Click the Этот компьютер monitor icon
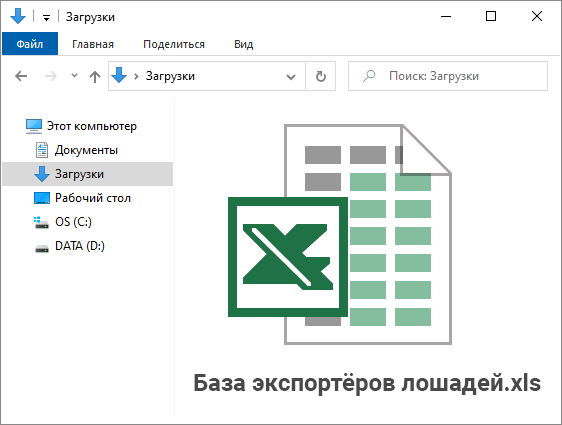The width and height of the screenshot is (562, 425). pos(34,126)
